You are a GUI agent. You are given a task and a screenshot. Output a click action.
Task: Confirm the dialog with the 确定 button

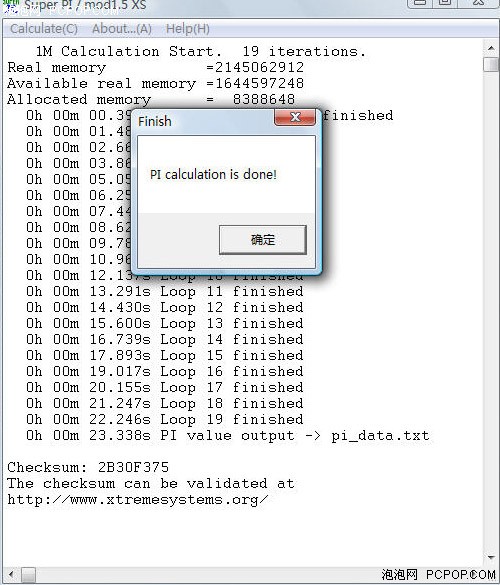click(x=263, y=240)
